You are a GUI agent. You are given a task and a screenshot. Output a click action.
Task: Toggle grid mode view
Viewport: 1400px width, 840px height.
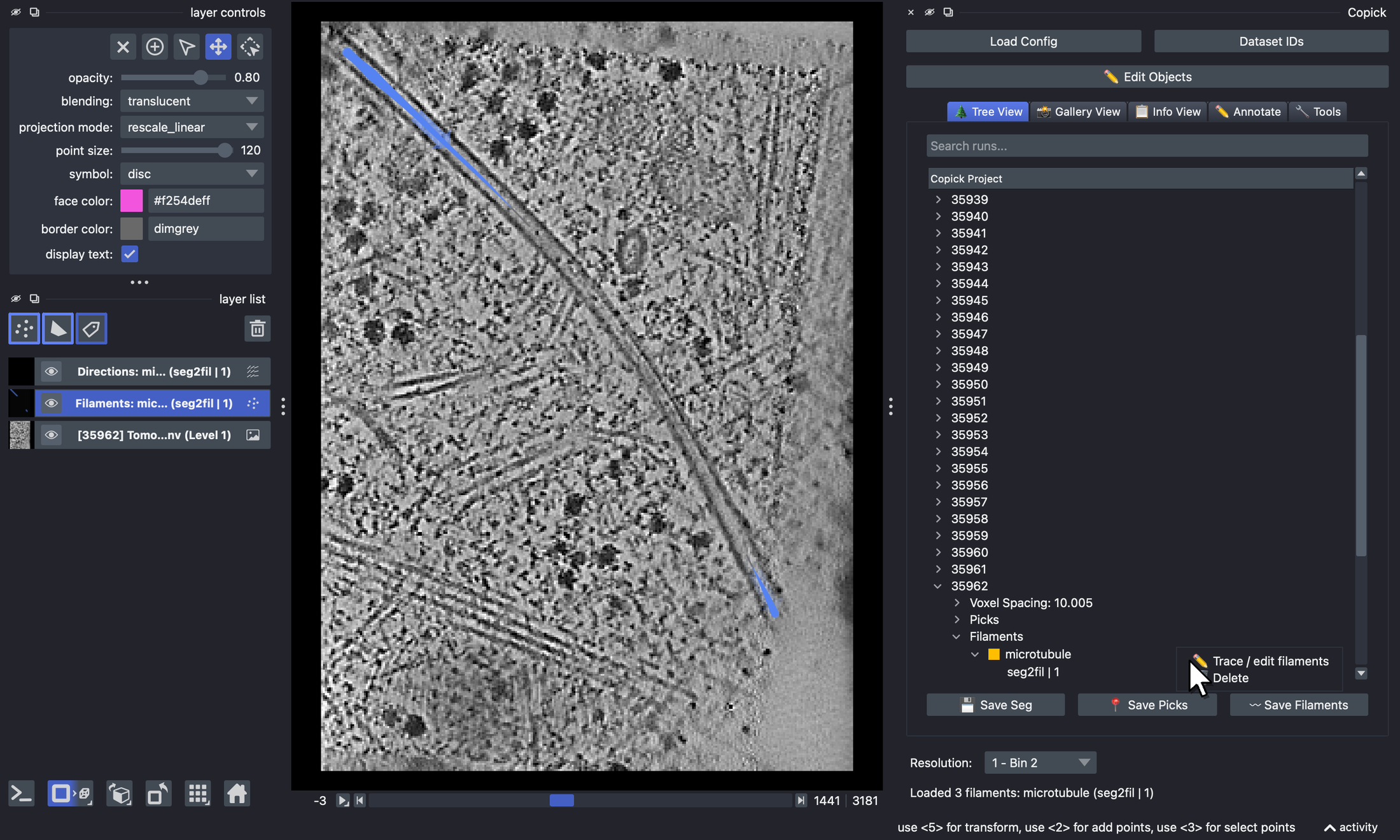pyautogui.click(x=197, y=794)
